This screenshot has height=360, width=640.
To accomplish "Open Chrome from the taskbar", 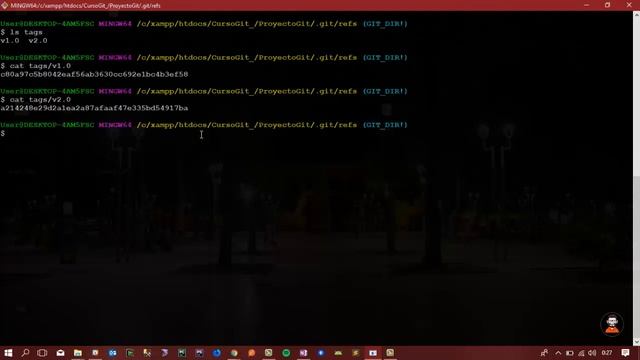I will click(x=234, y=353).
